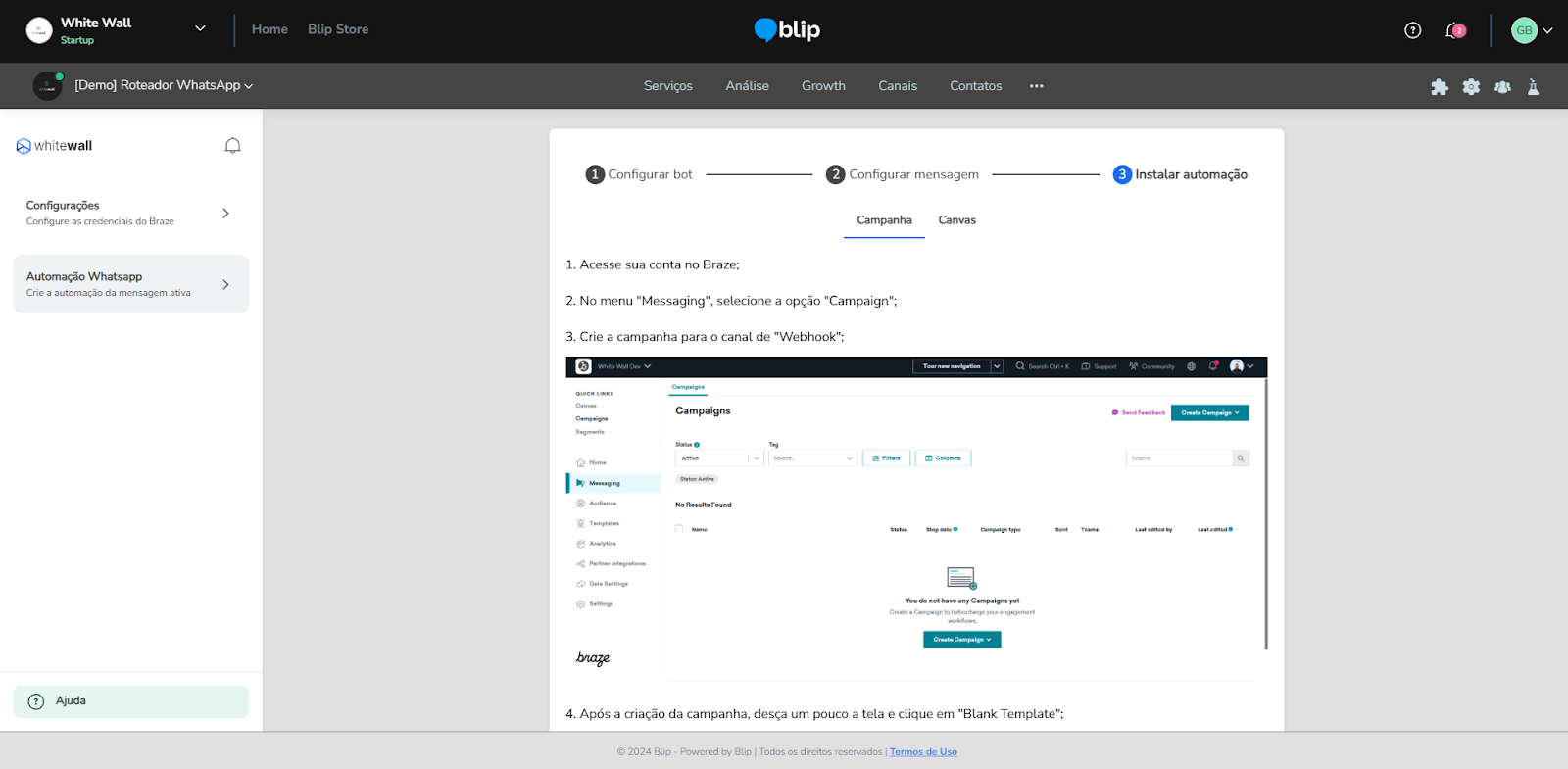Open notifications bell with badge in top bar

[x=1455, y=30]
